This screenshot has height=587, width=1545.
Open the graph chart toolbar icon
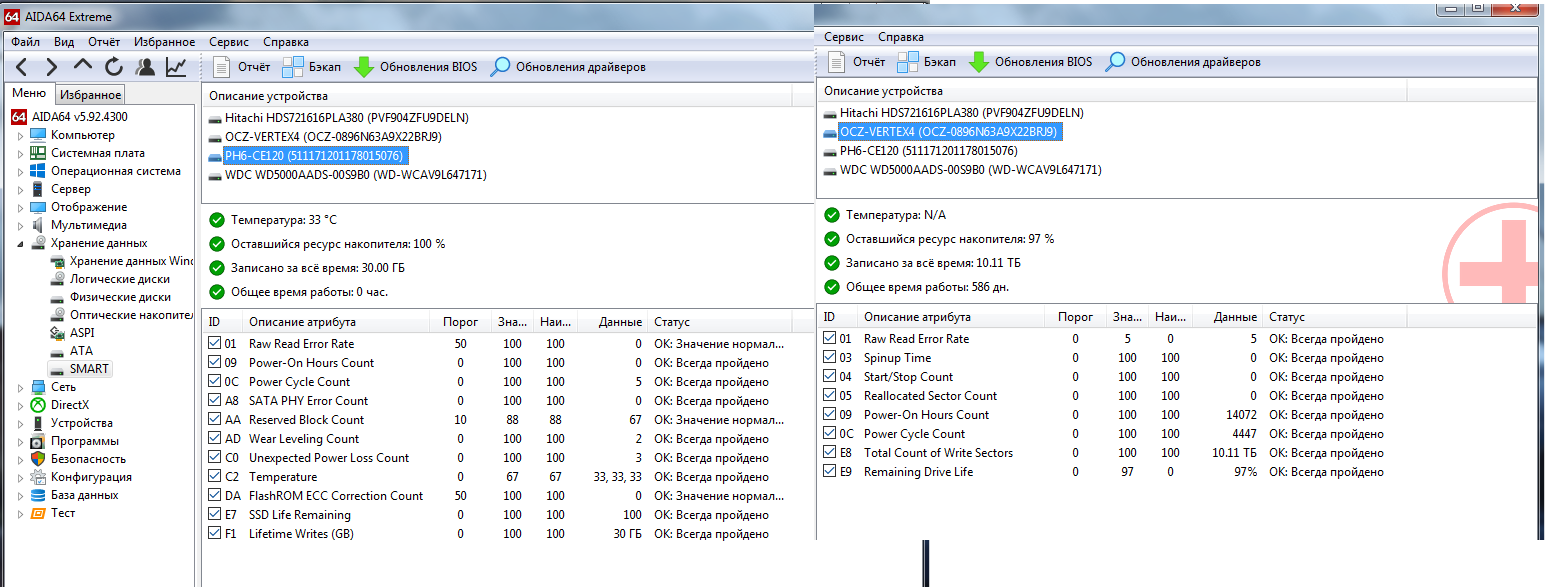coord(176,67)
